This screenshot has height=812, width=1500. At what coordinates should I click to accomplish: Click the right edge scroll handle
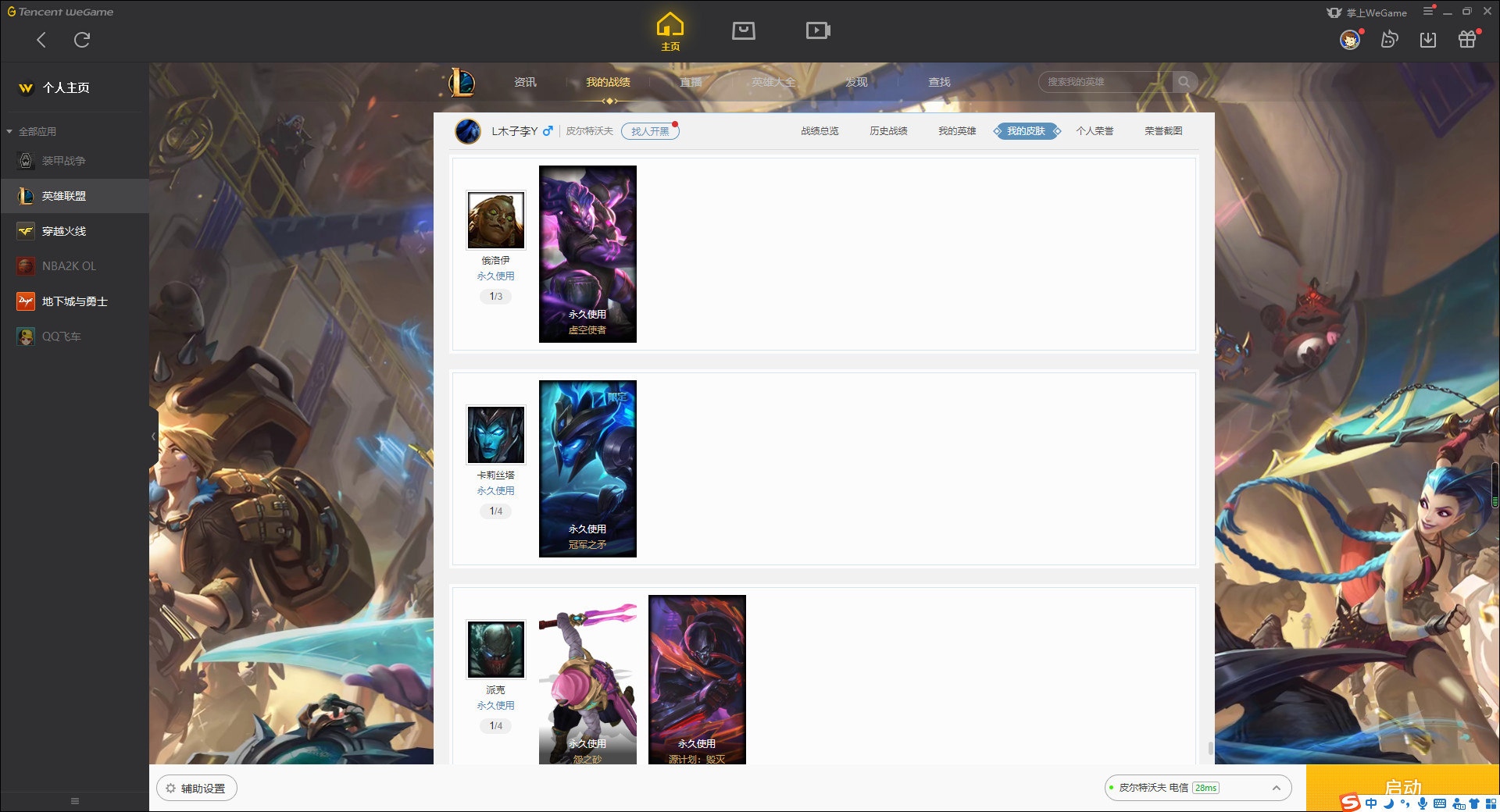coord(1495,486)
